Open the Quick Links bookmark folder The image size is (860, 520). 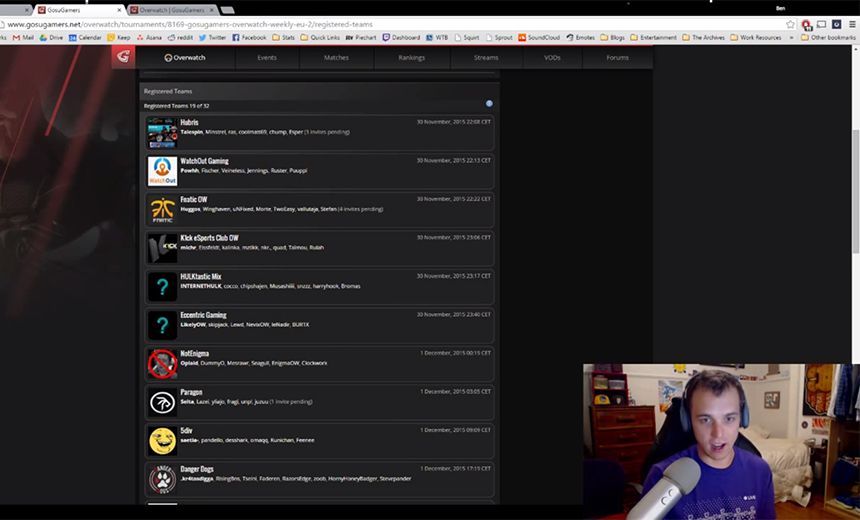click(x=320, y=37)
